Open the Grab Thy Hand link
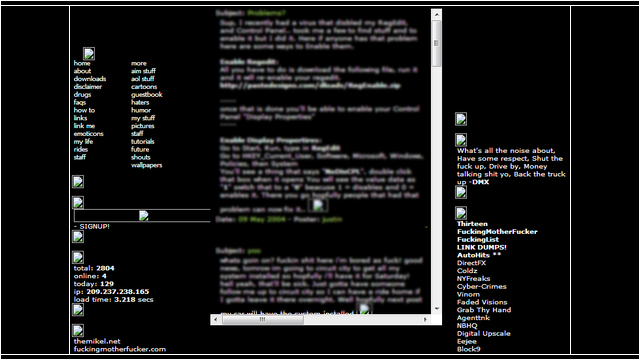 click(x=484, y=310)
